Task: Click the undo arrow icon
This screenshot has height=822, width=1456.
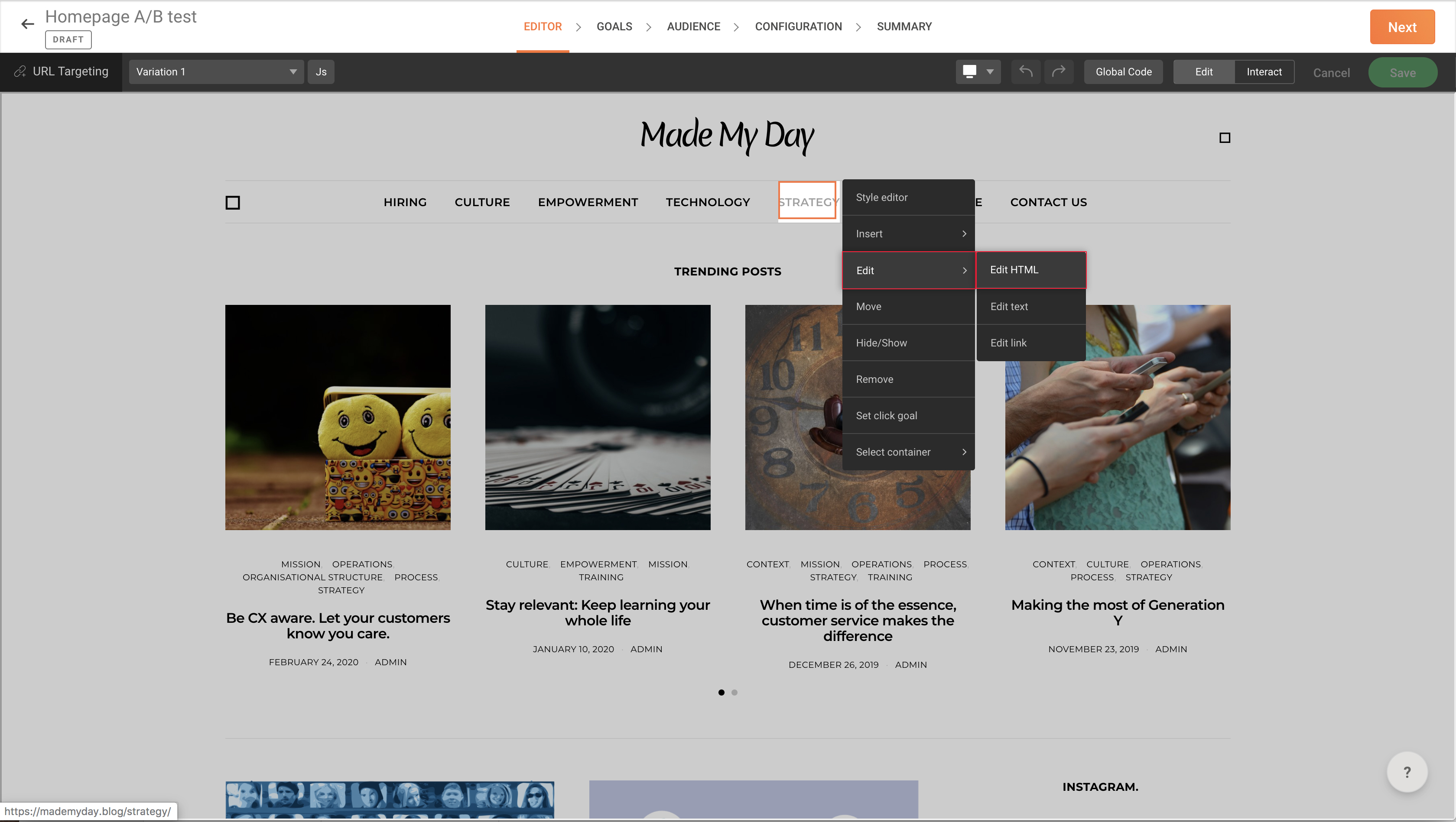Action: [1025, 72]
